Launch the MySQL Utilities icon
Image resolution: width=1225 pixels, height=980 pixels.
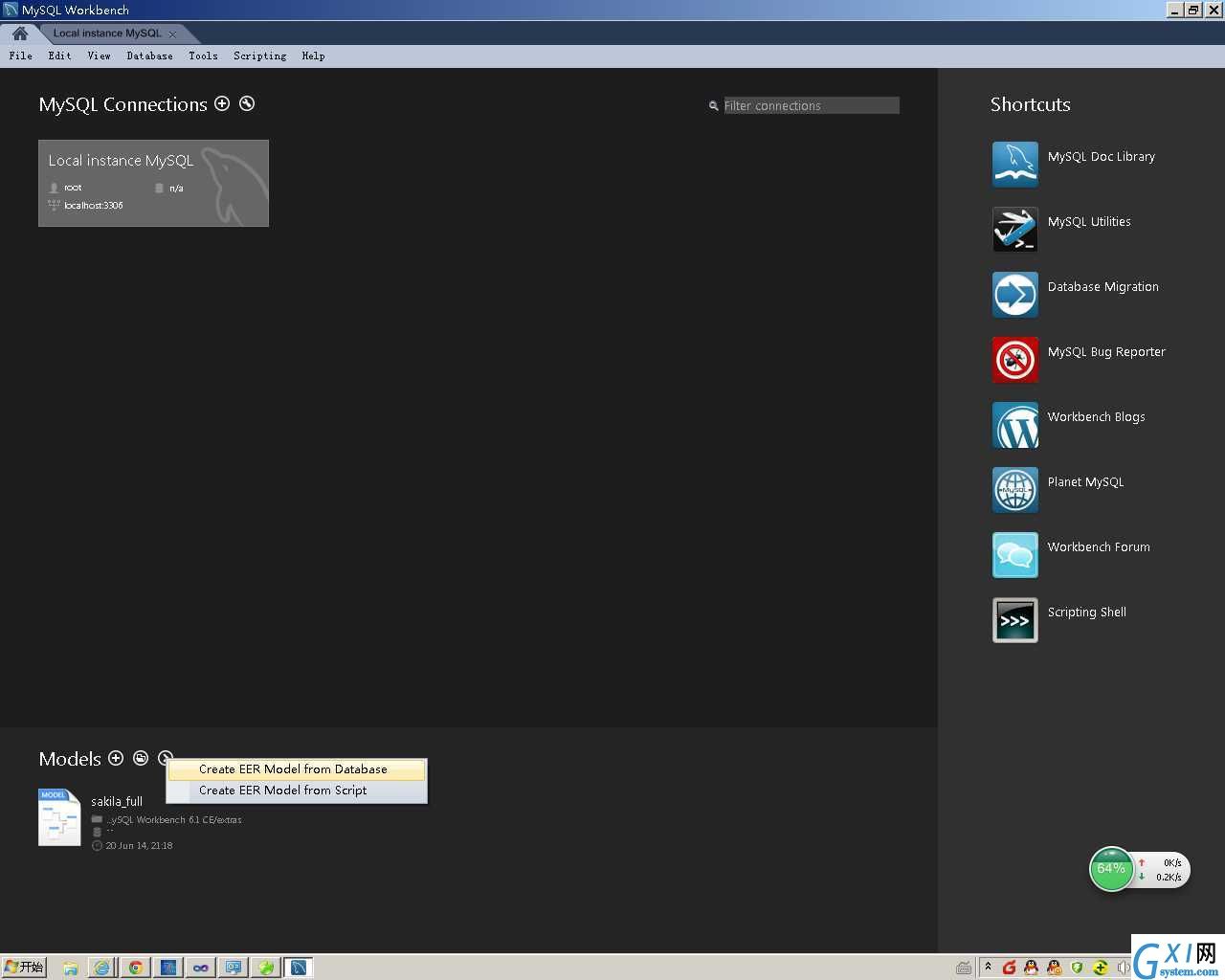pyautogui.click(x=1015, y=230)
